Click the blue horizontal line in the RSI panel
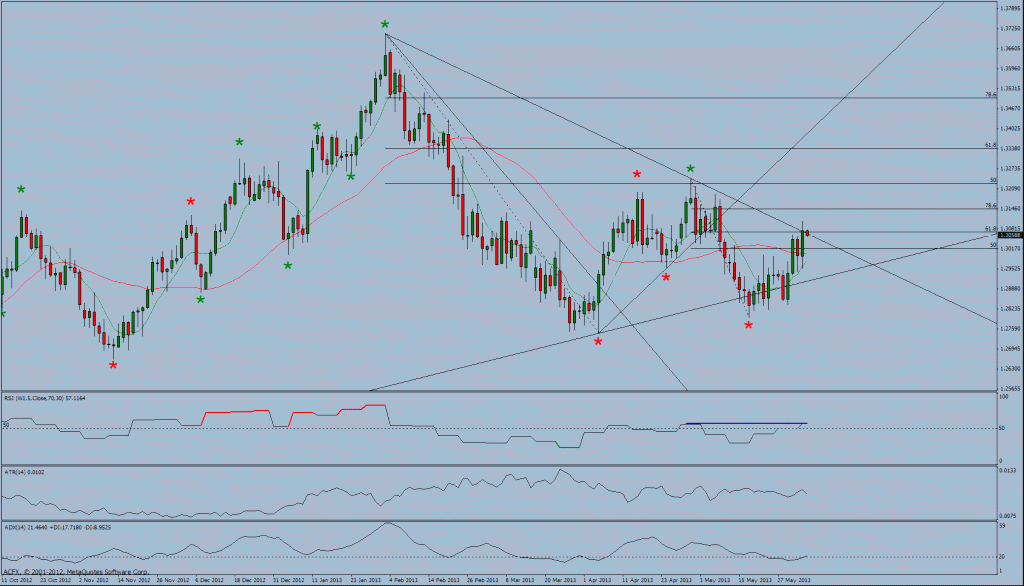 pyautogui.click(x=745, y=424)
